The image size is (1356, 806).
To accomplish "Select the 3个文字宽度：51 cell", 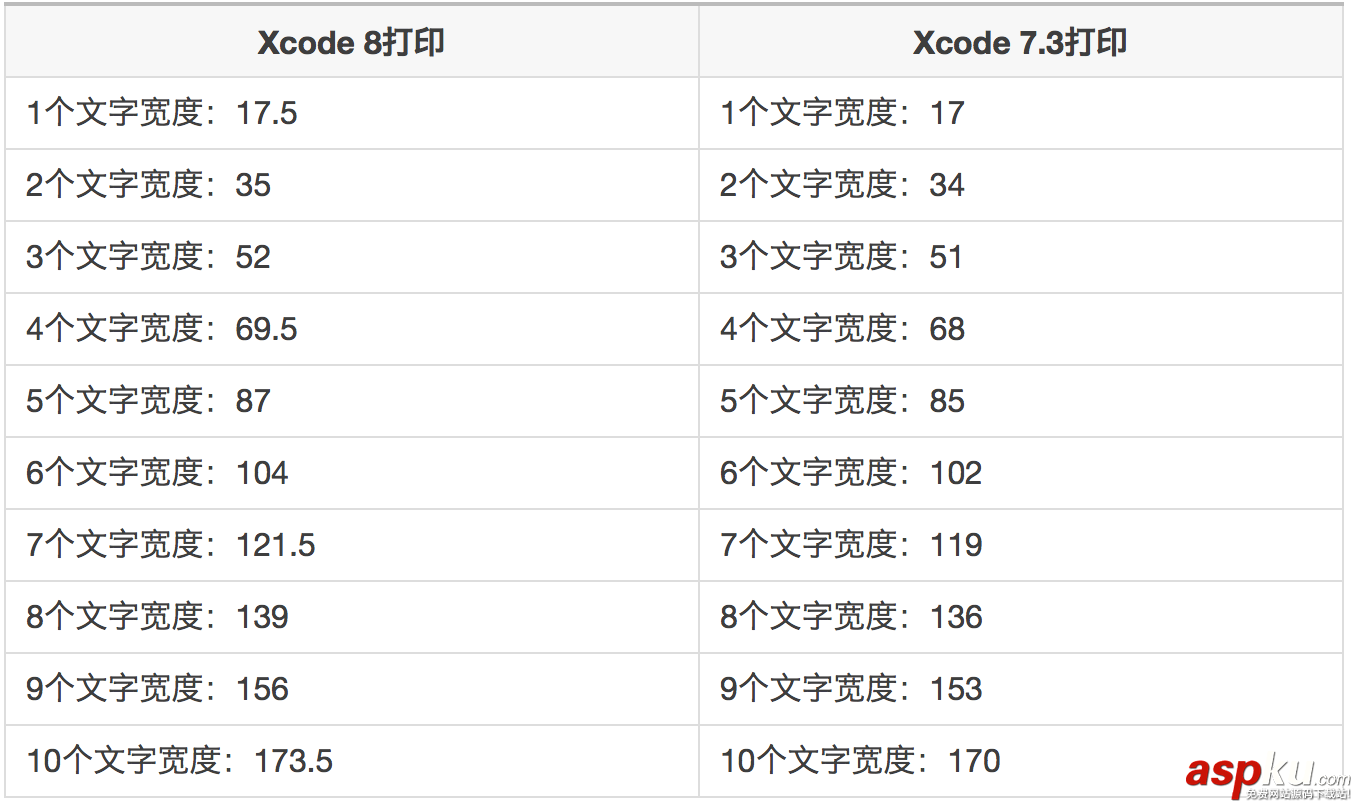I will click(841, 257).
